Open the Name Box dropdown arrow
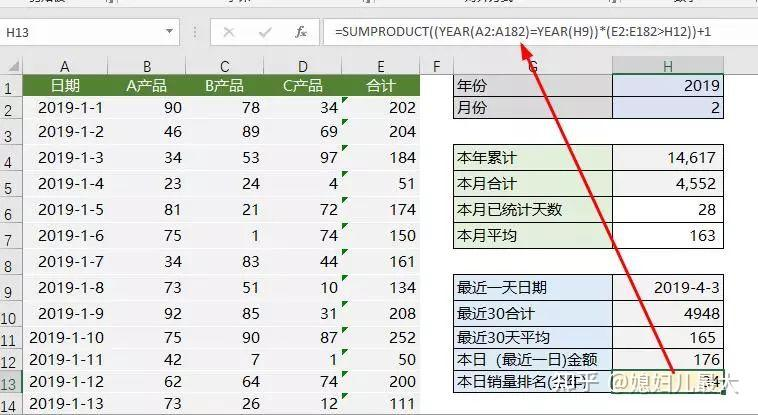The height and width of the screenshot is (415, 758). [x=169, y=32]
